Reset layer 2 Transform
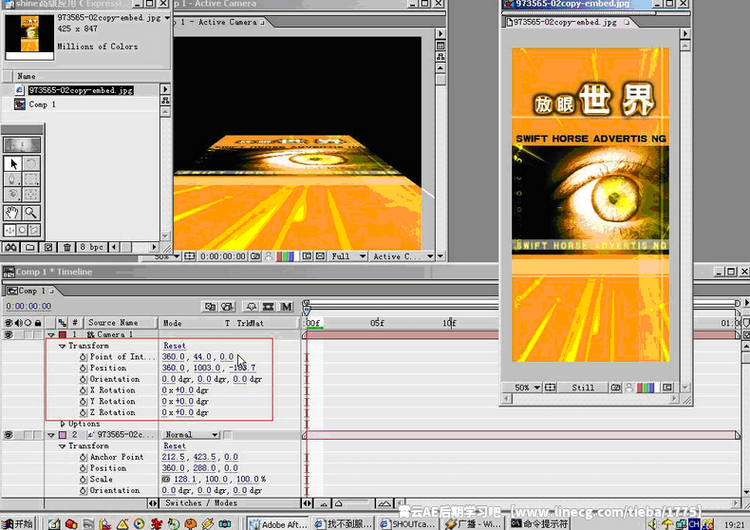Screen dimensions: 750x530 [x=175, y=446]
